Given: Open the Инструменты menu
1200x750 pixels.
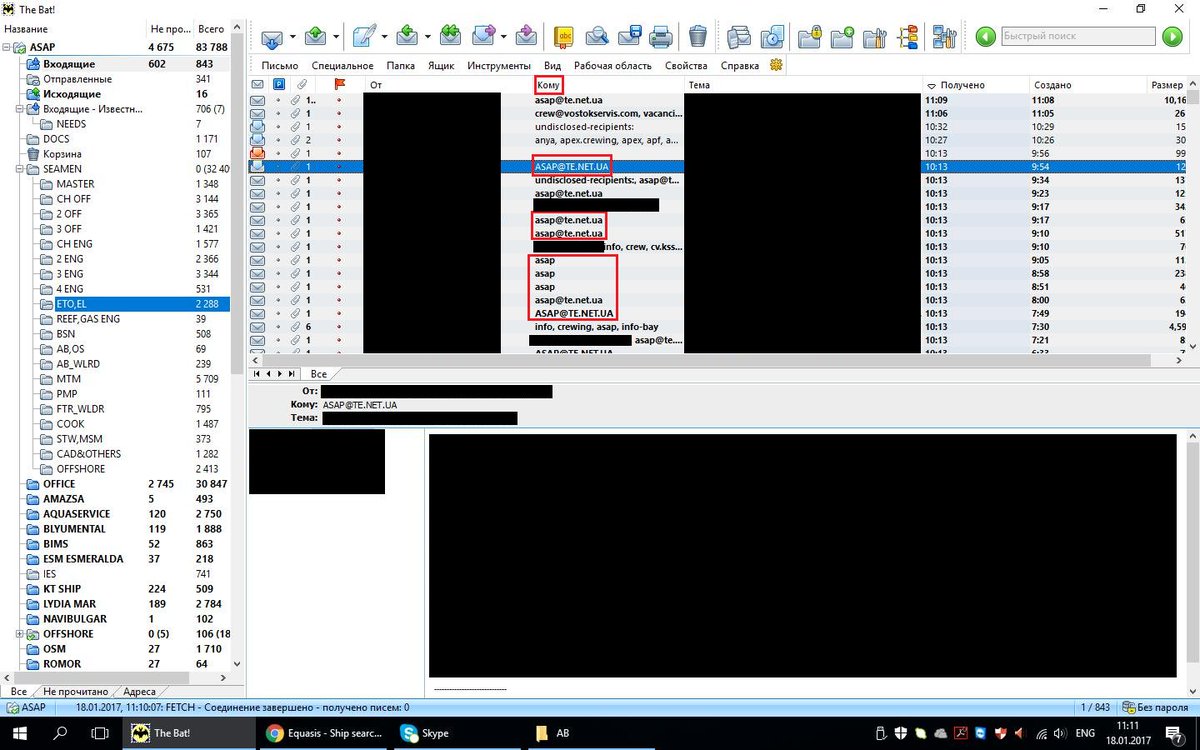Looking at the screenshot, I should coord(499,66).
